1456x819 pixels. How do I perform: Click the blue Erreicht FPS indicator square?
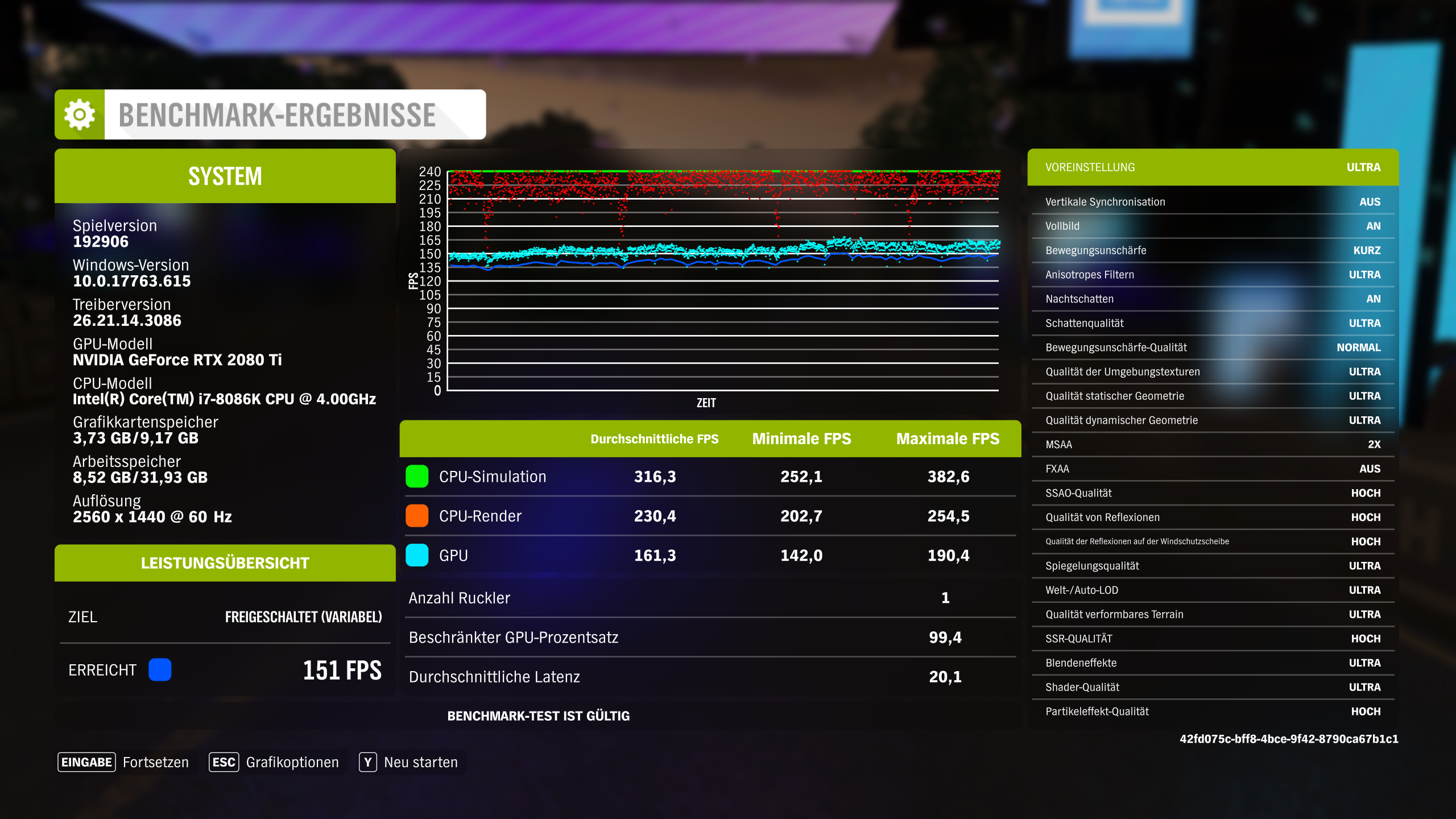(x=160, y=670)
